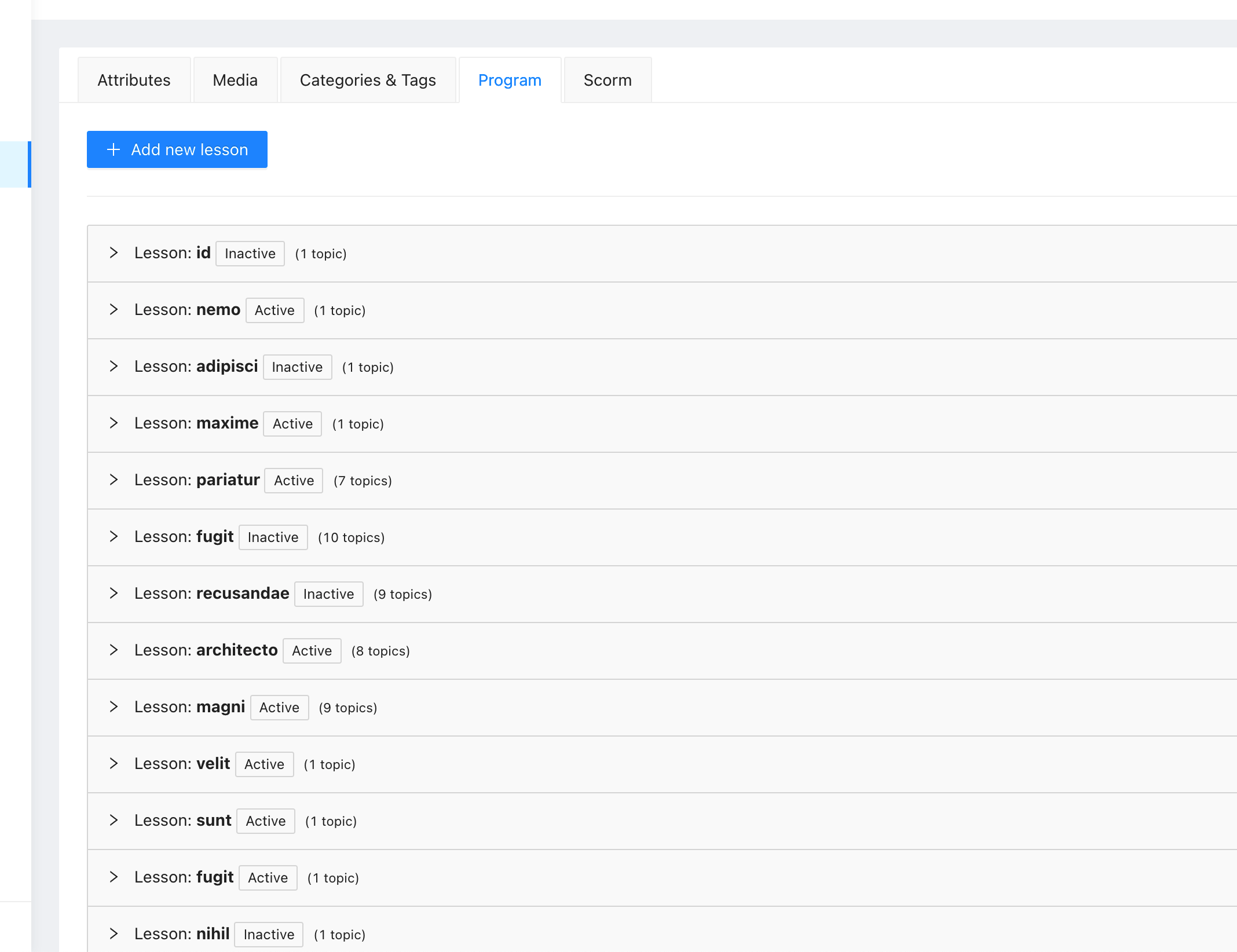Click the plus icon on Add new lesson

coord(112,149)
